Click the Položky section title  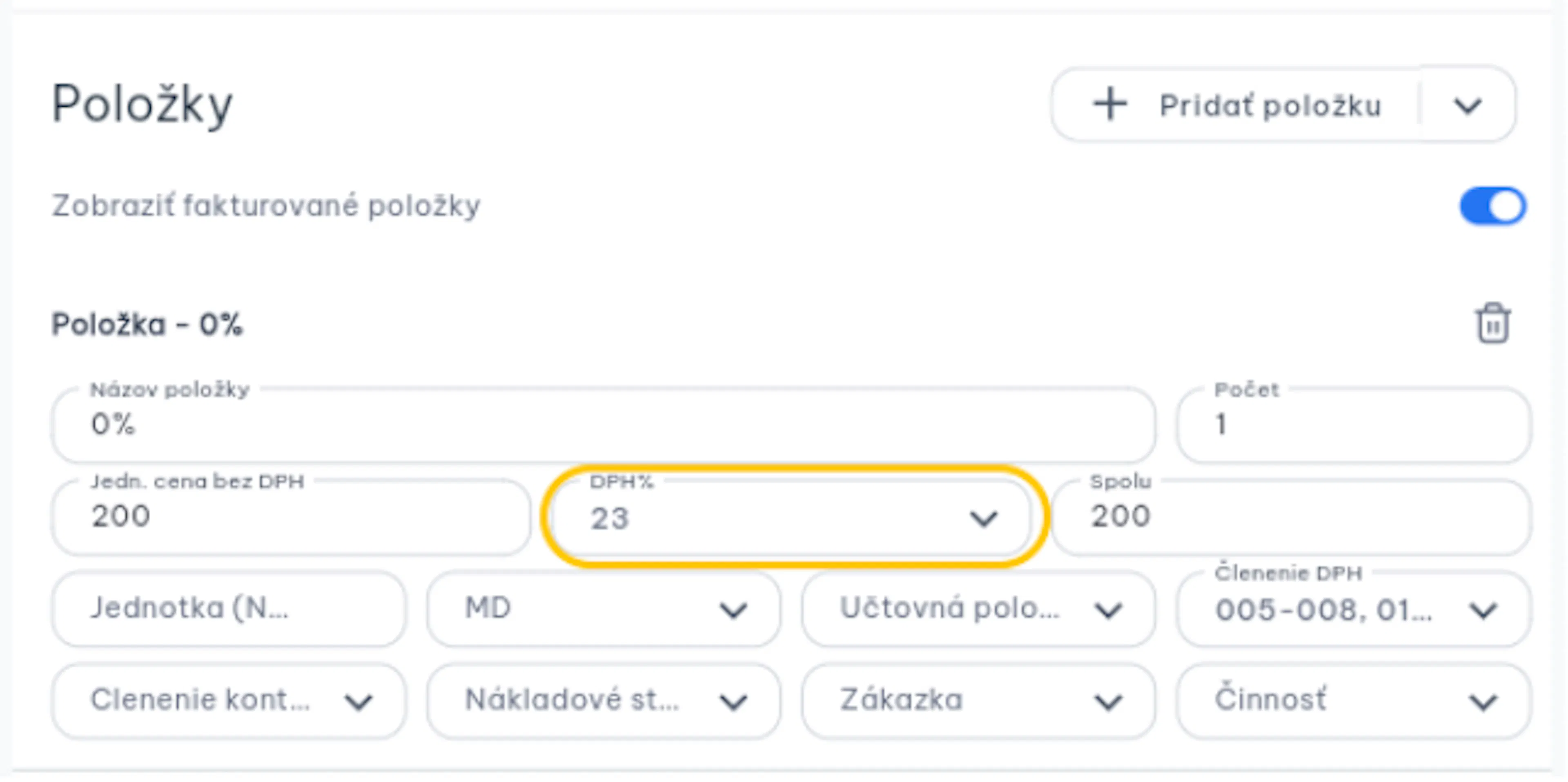[x=142, y=105]
